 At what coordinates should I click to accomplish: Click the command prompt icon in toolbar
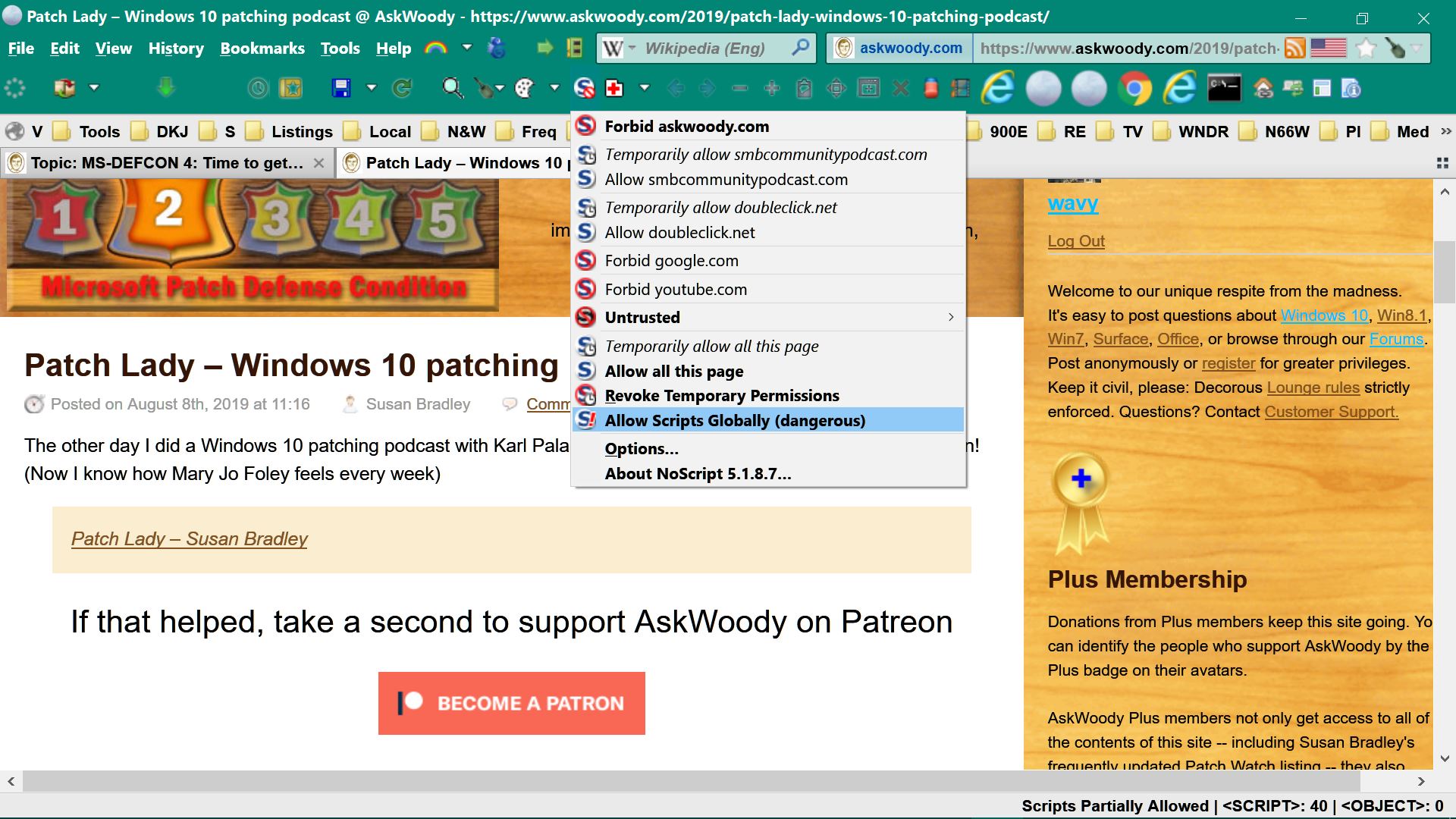[x=1224, y=89]
